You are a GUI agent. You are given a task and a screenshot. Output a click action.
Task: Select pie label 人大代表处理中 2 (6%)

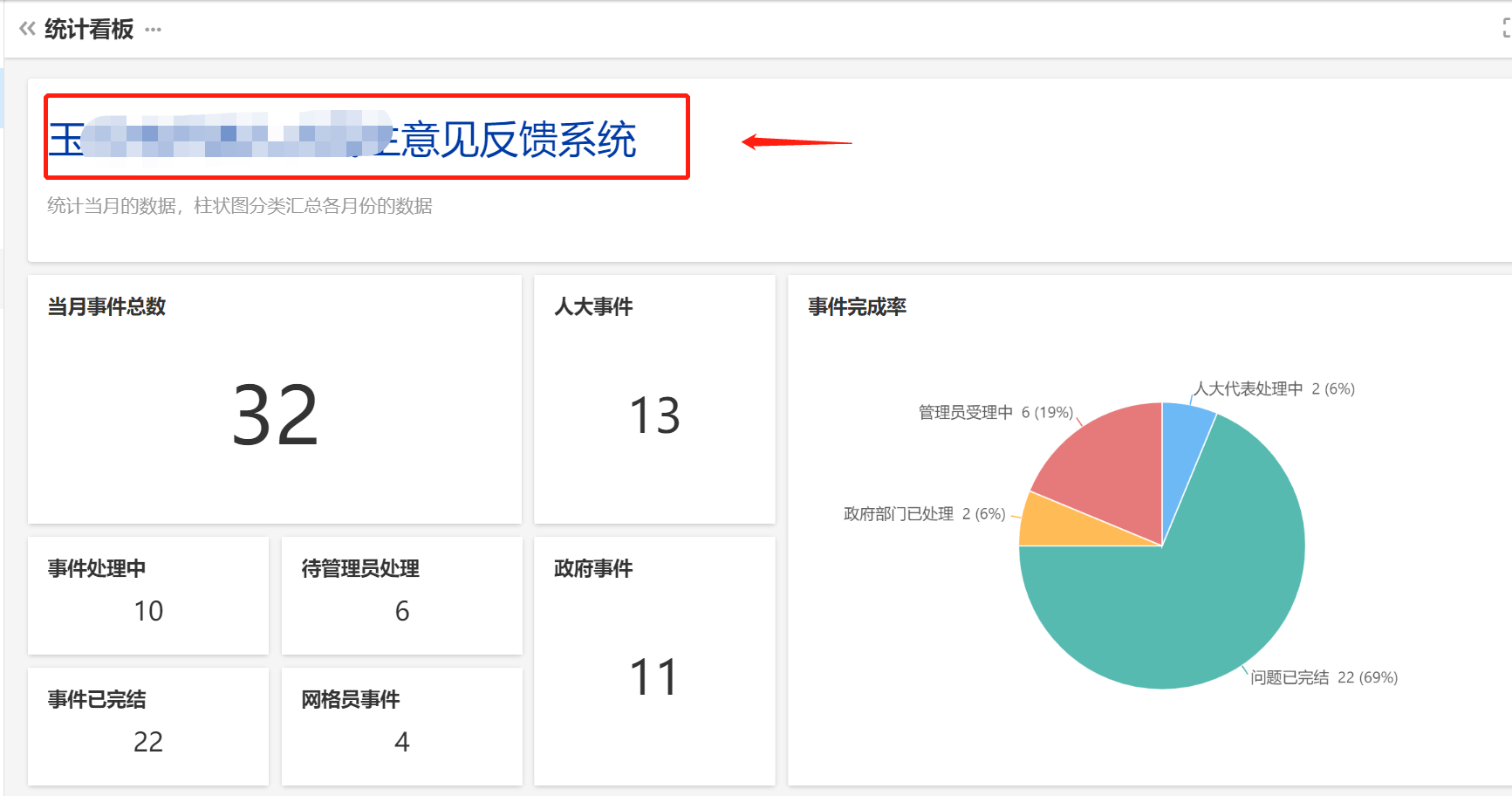[x=1274, y=388]
